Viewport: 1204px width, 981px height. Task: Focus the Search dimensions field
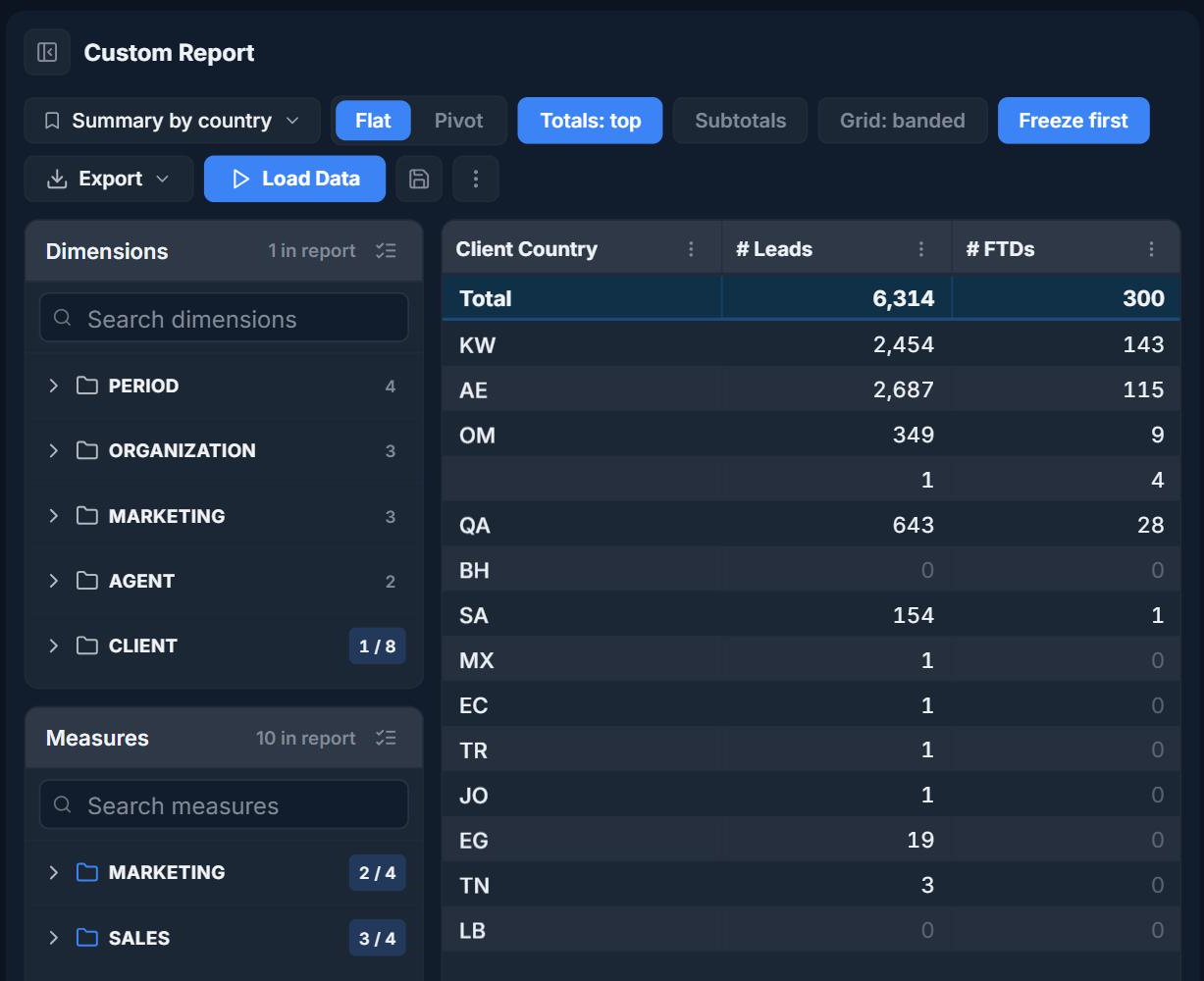click(x=224, y=318)
